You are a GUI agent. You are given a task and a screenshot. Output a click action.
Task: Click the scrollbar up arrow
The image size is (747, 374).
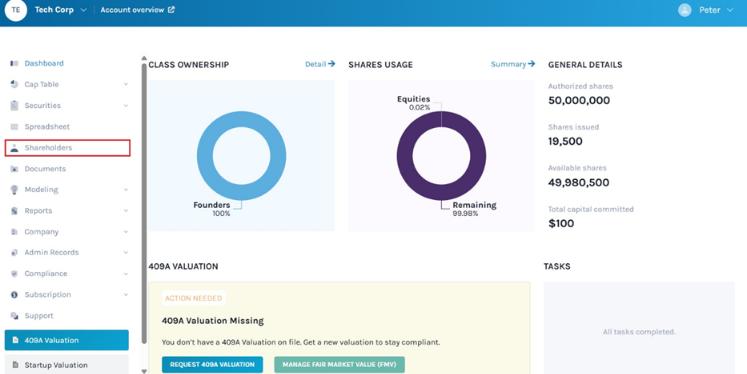click(144, 59)
